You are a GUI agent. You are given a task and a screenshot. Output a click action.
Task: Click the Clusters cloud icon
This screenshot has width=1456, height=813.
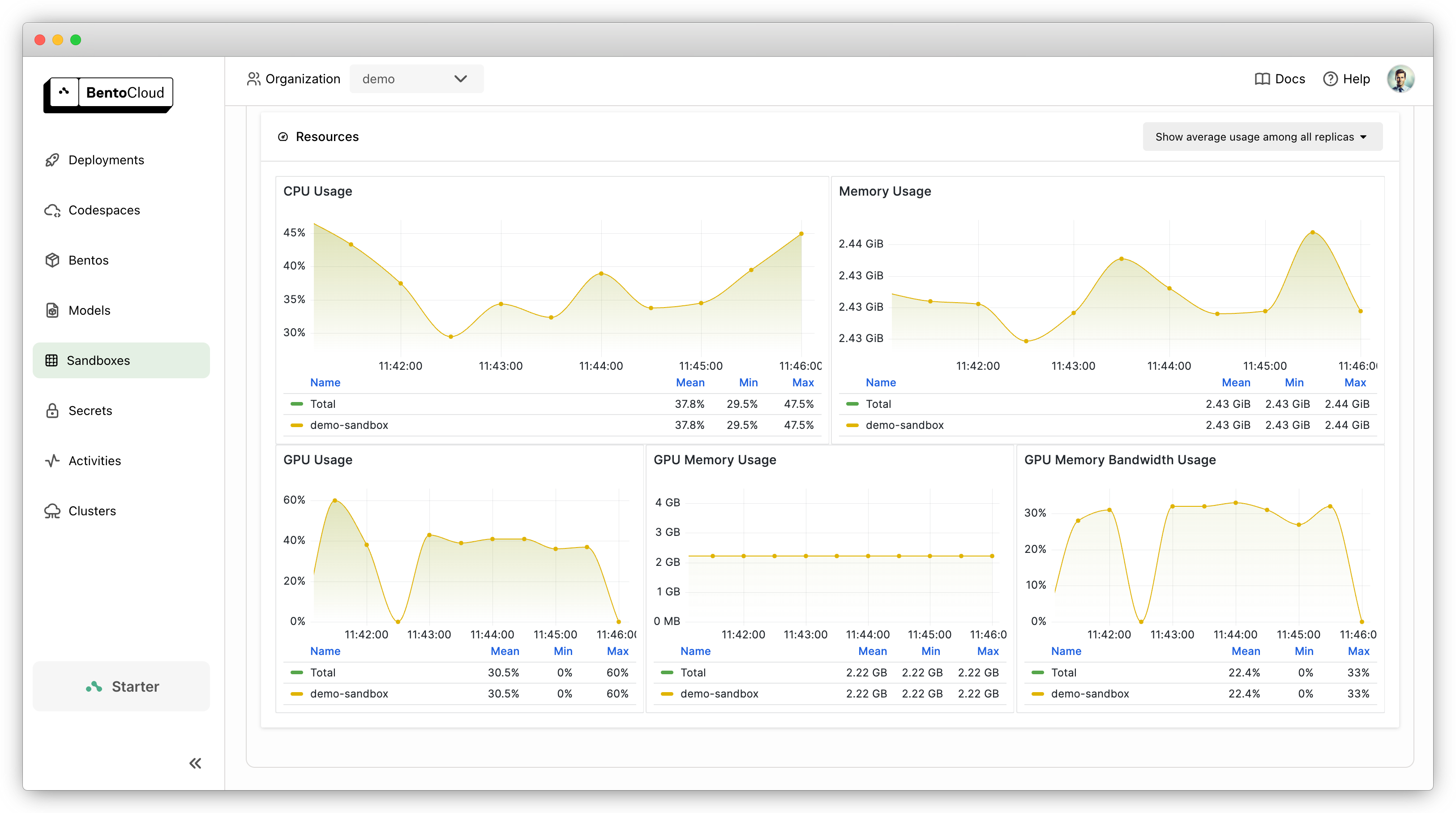coord(52,511)
